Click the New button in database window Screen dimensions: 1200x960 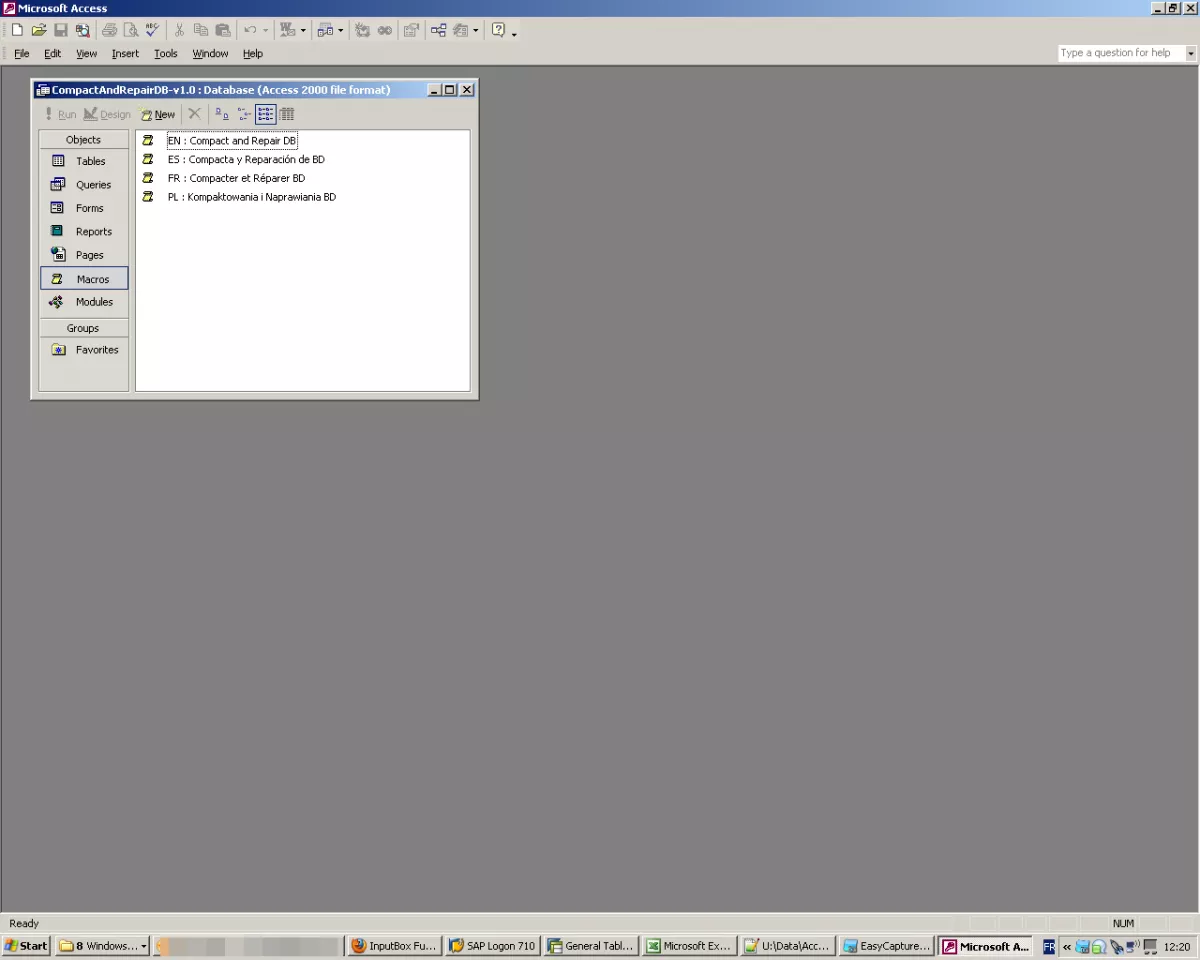coord(158,115)
